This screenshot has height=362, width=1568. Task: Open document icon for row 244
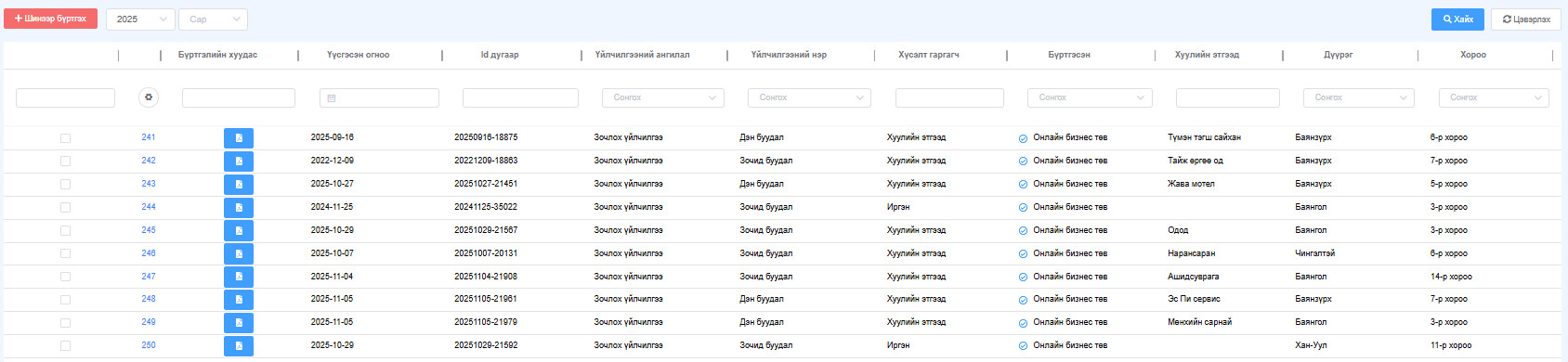click(x=239, y=208)
